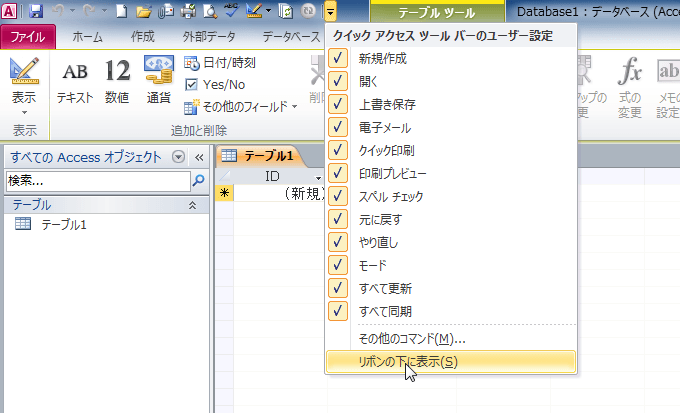
Task: Click the 式の変更 fx icon
Action: click(630, 87)
